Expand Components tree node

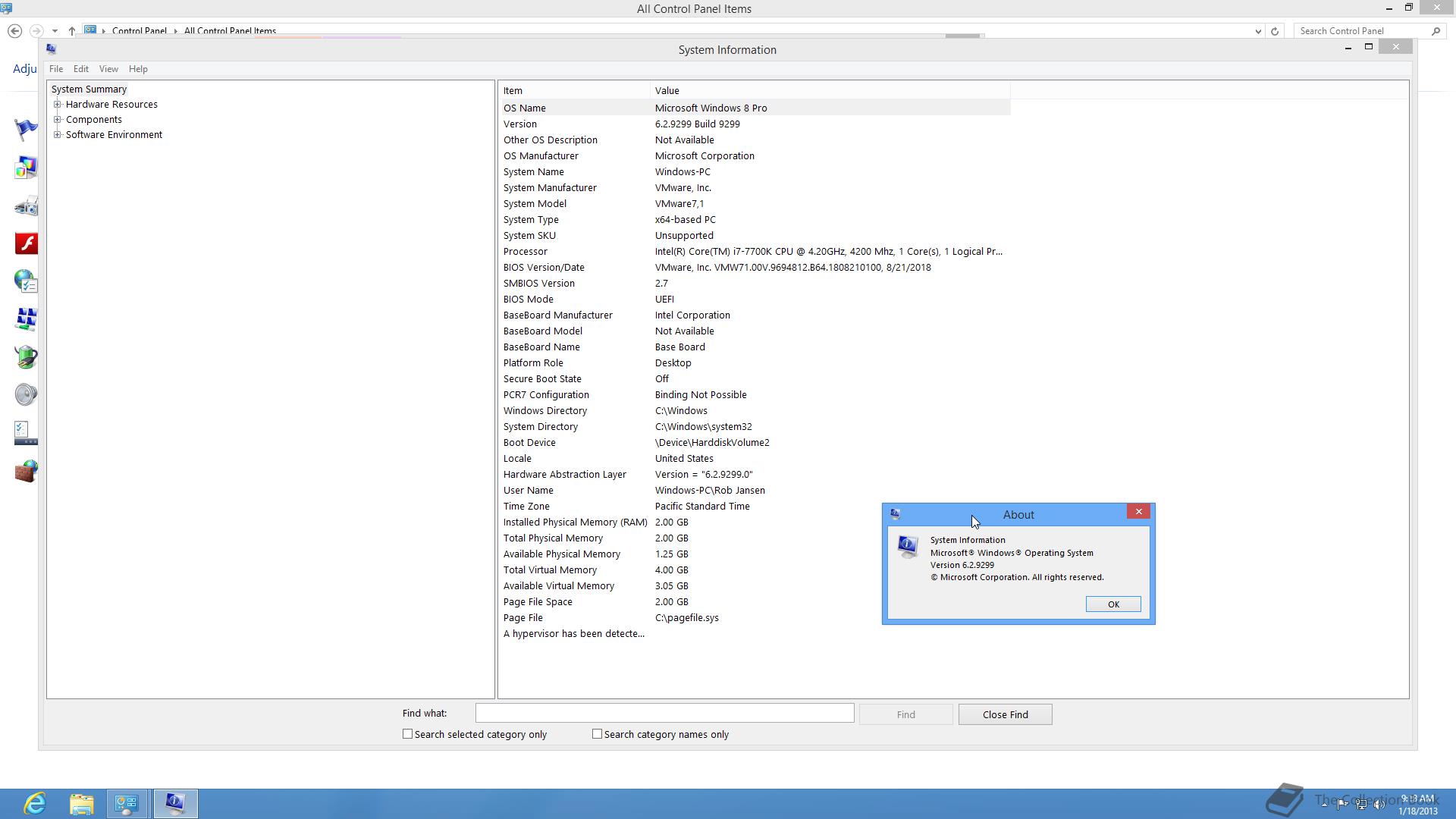pyautogui.click(x=57, y=120)
